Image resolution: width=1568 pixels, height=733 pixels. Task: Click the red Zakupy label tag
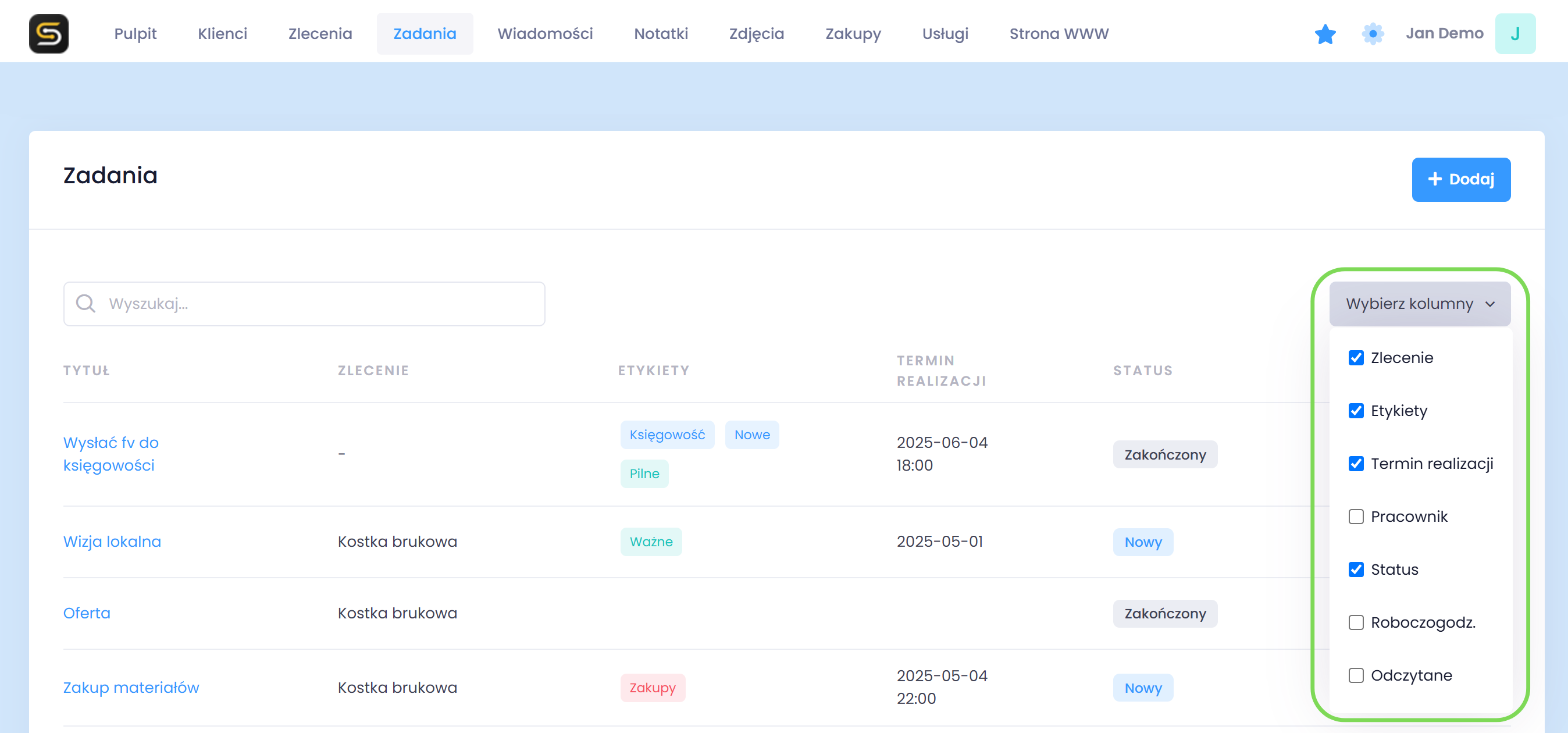[x=653, y=688]
